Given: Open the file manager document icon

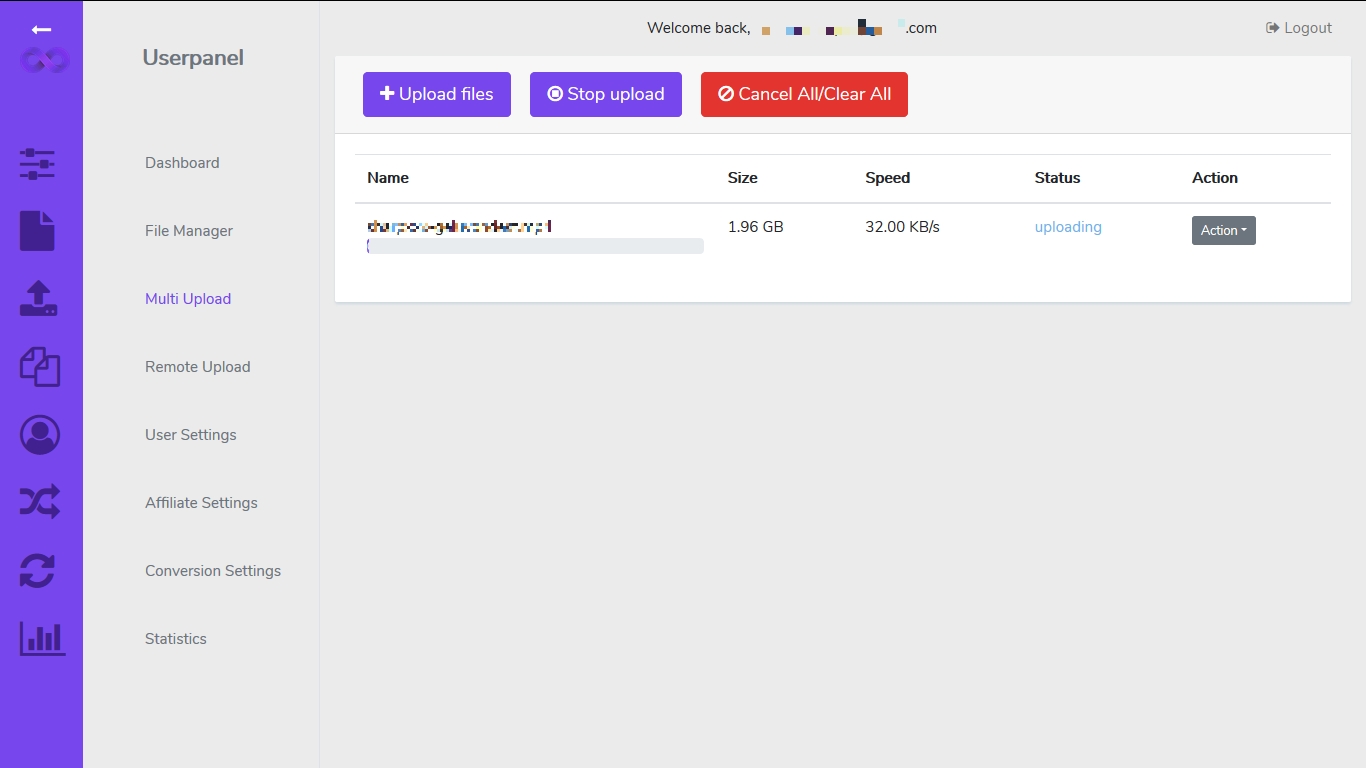Looking at the screenshot, I should 38,231.
